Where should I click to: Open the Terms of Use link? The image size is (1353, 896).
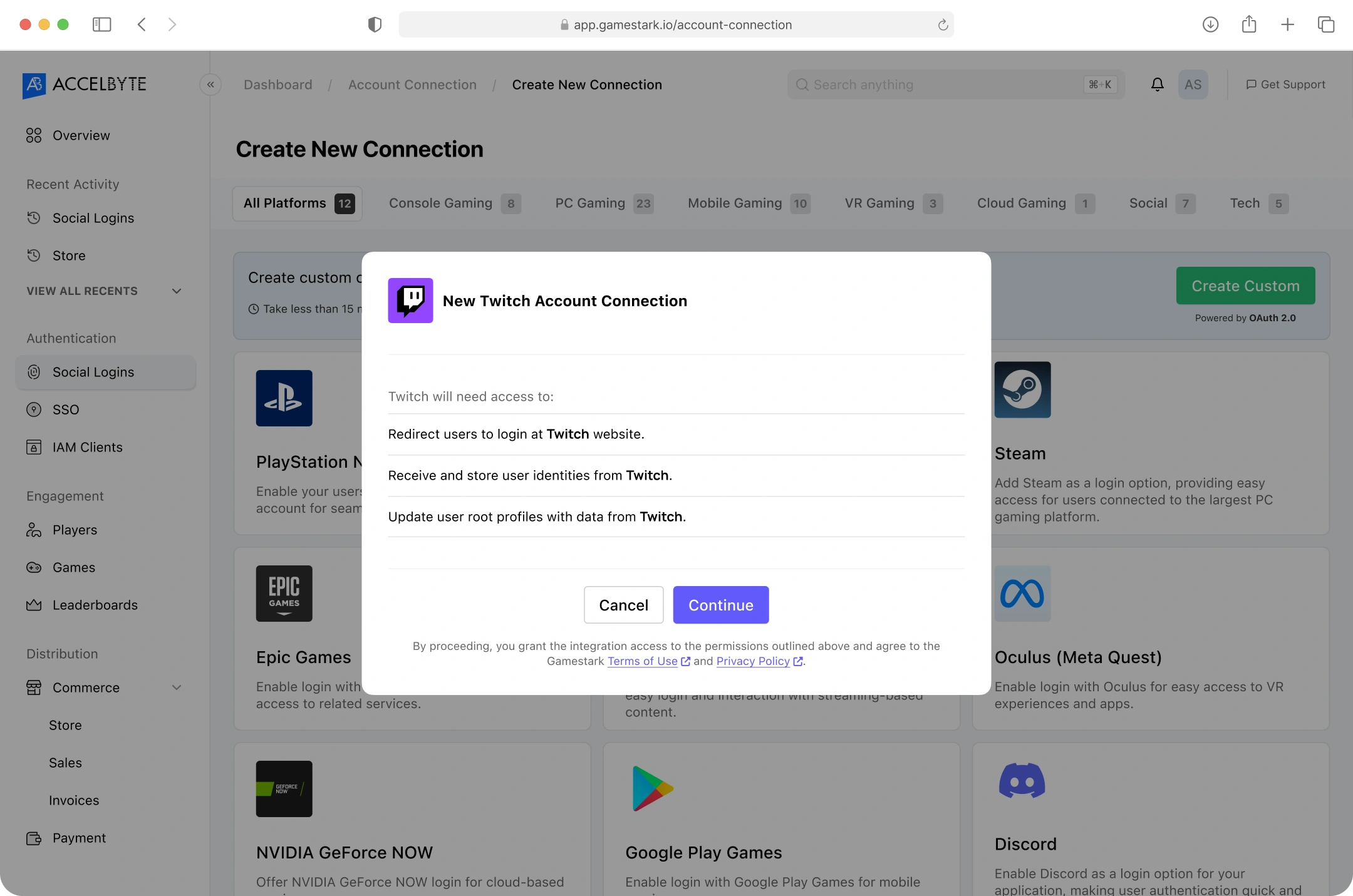(643, 661)
